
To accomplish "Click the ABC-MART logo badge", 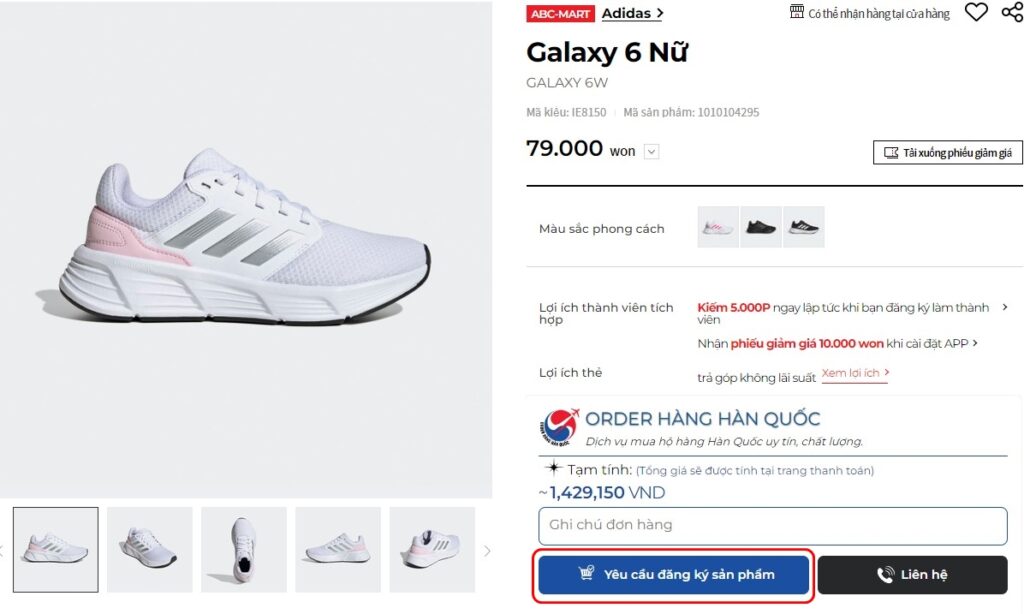I will tap(560, 14).
